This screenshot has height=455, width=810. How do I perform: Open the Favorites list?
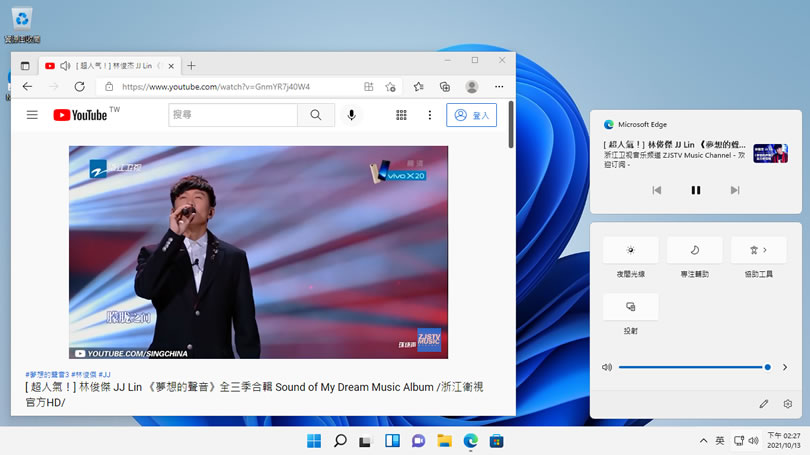pyautogui.click(x=418, y=87)
